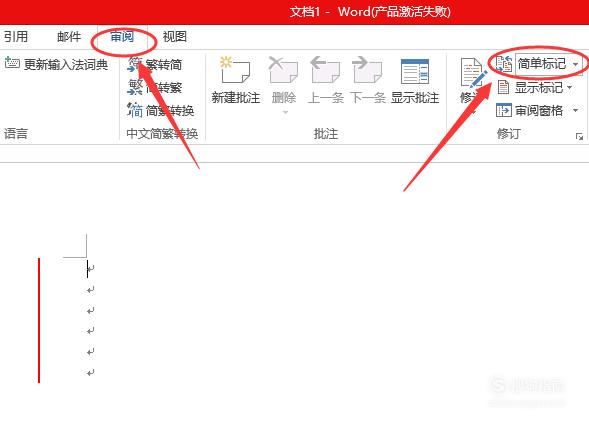
Task: Switch to the 视图 ribbon tab
Action: (175, 36)
